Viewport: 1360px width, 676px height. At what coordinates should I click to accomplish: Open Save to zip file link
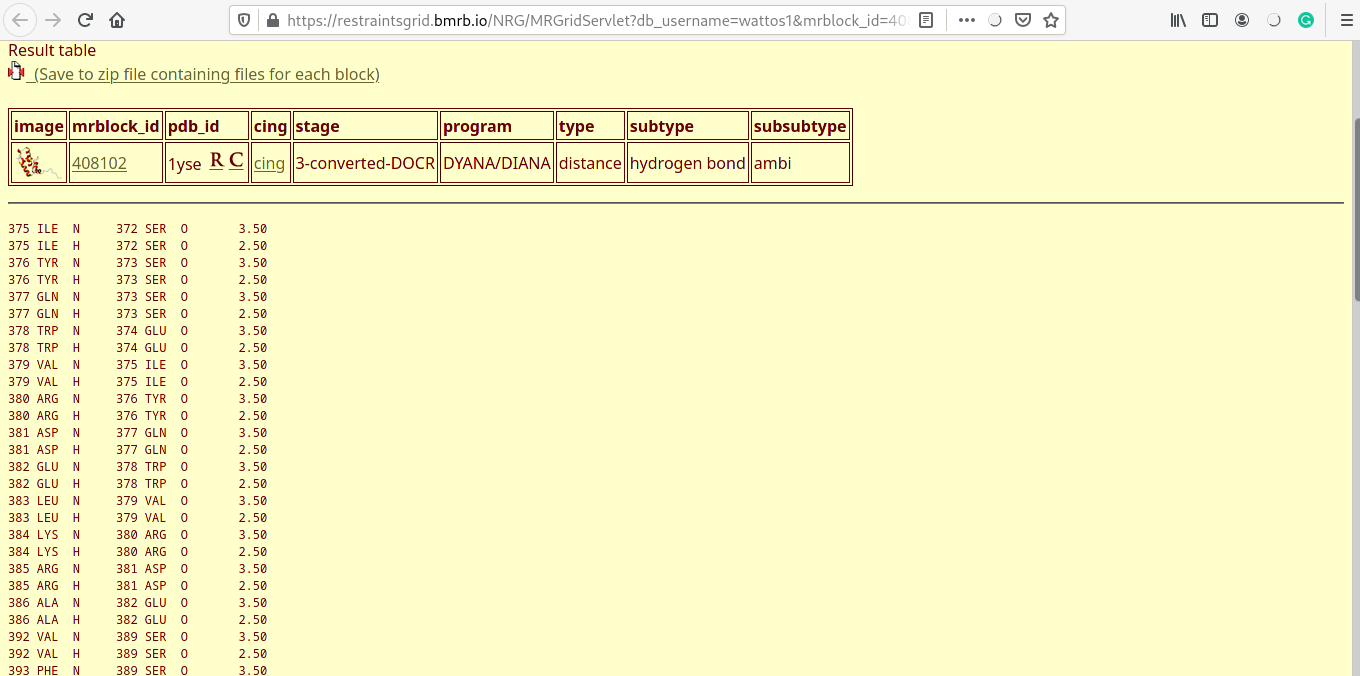click(206, 75)
